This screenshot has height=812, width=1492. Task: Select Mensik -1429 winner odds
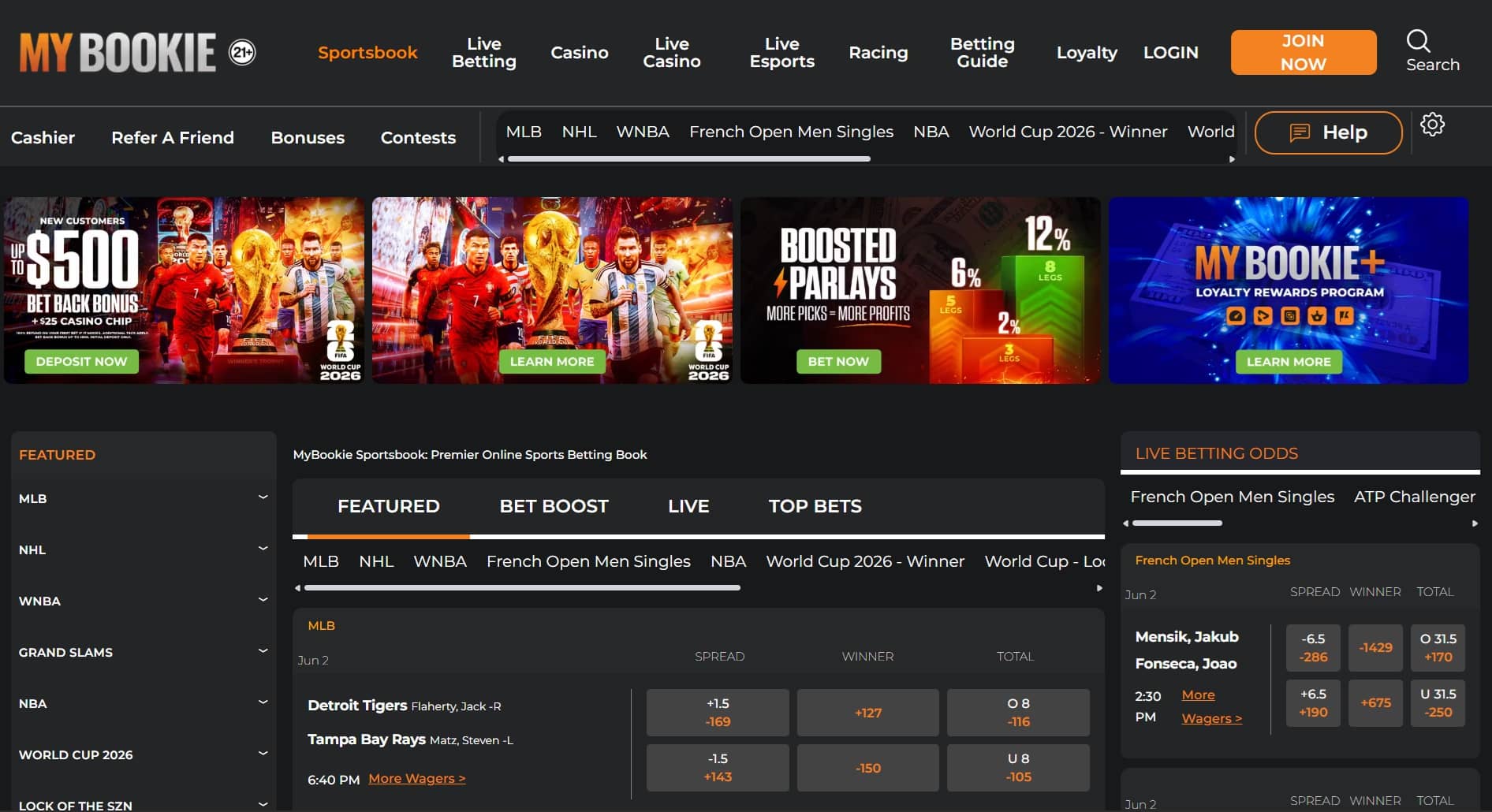[1375, 647]
